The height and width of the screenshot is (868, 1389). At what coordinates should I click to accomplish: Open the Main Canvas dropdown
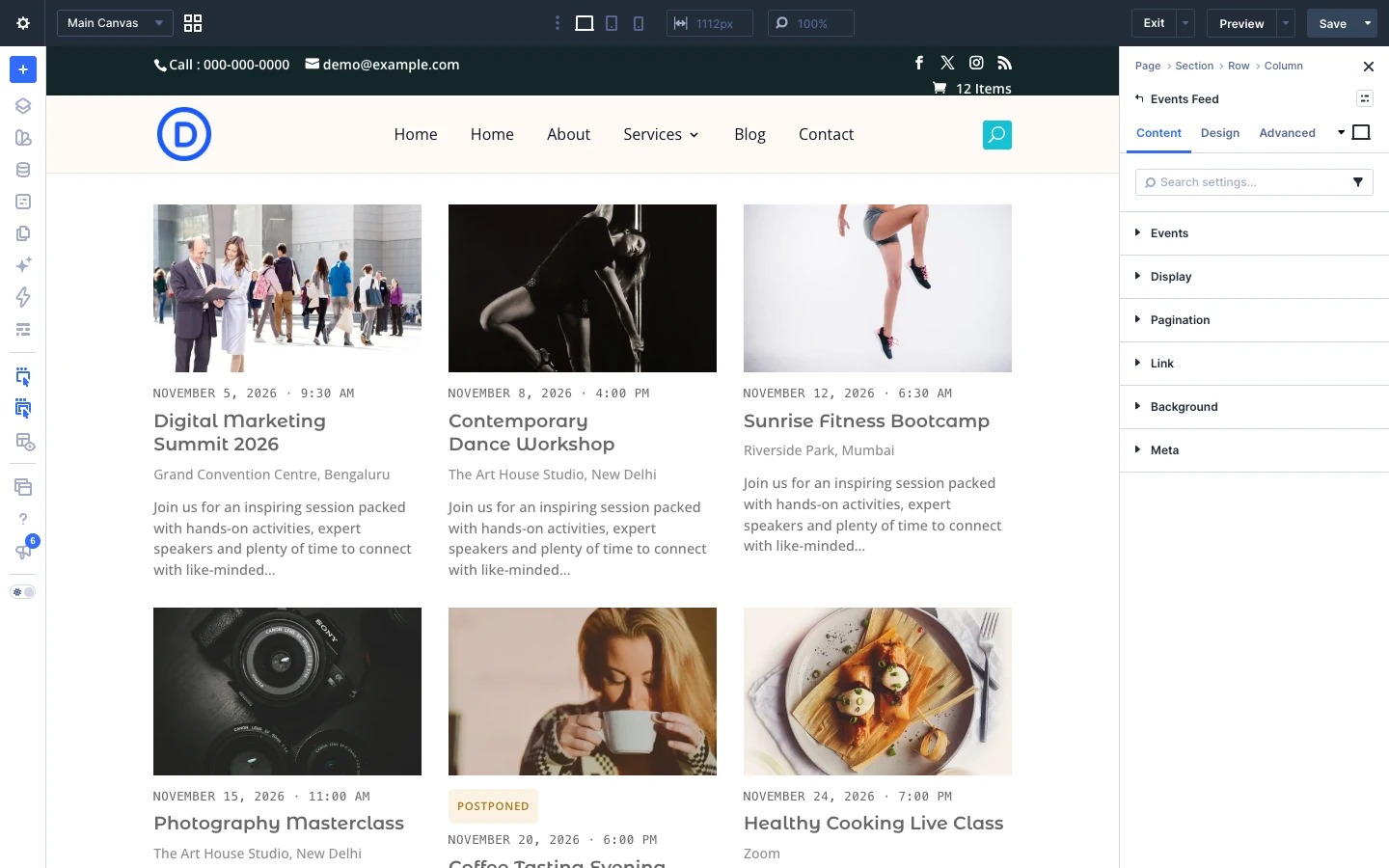[115, 23]
